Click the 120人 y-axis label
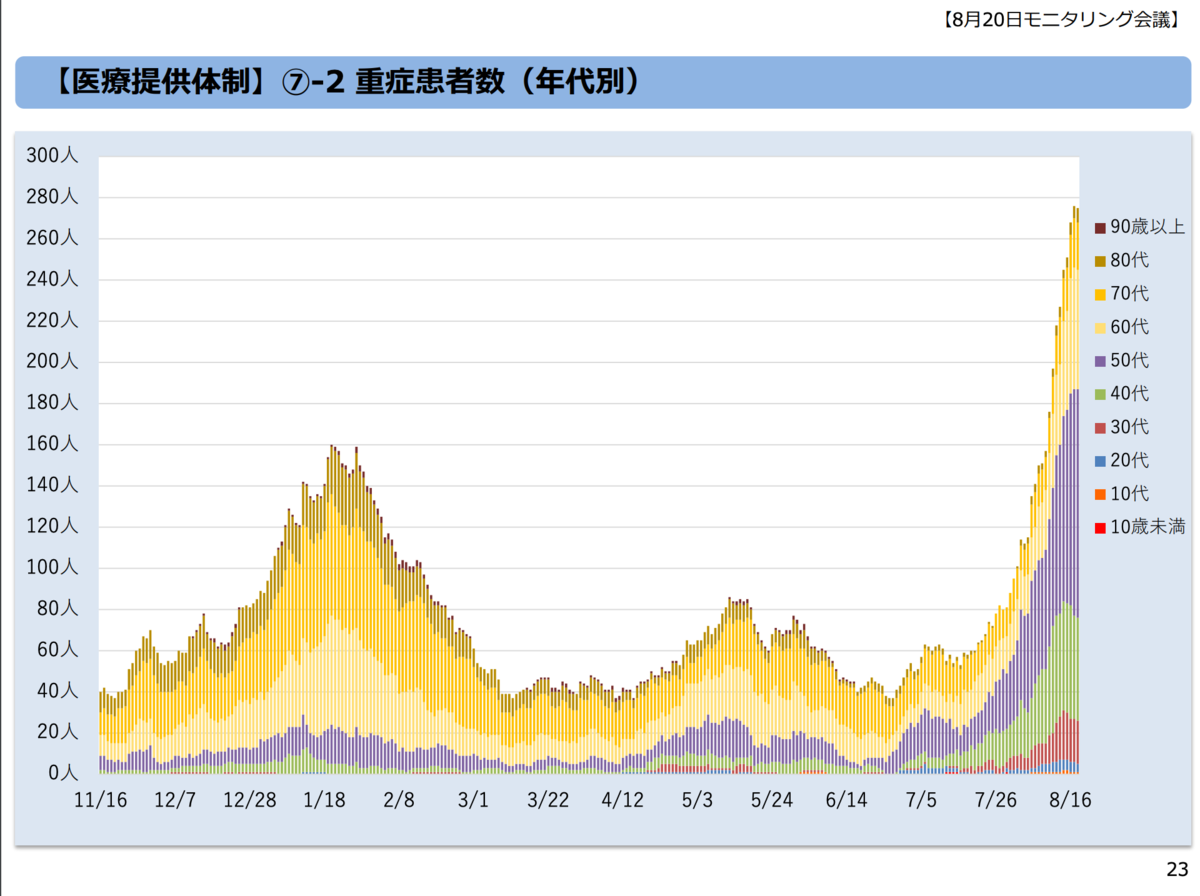Image resolution: width=1200 pixels, height=896 pixels. [52, 526]
